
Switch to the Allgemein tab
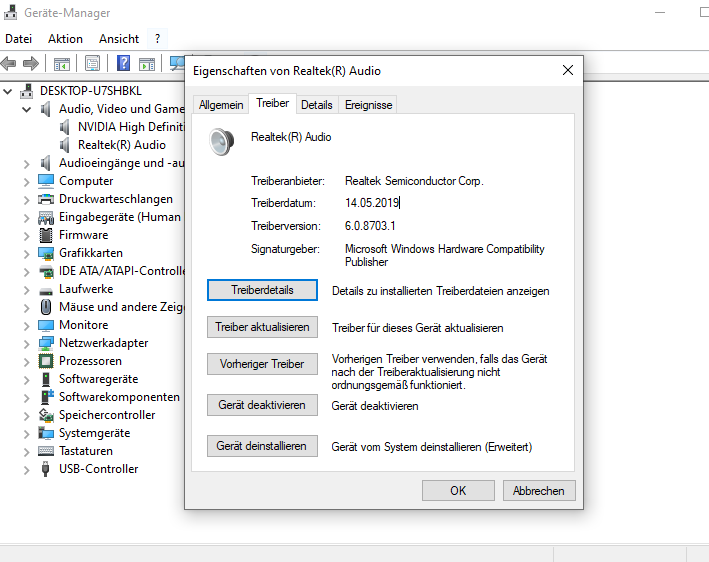pos(221,105)
